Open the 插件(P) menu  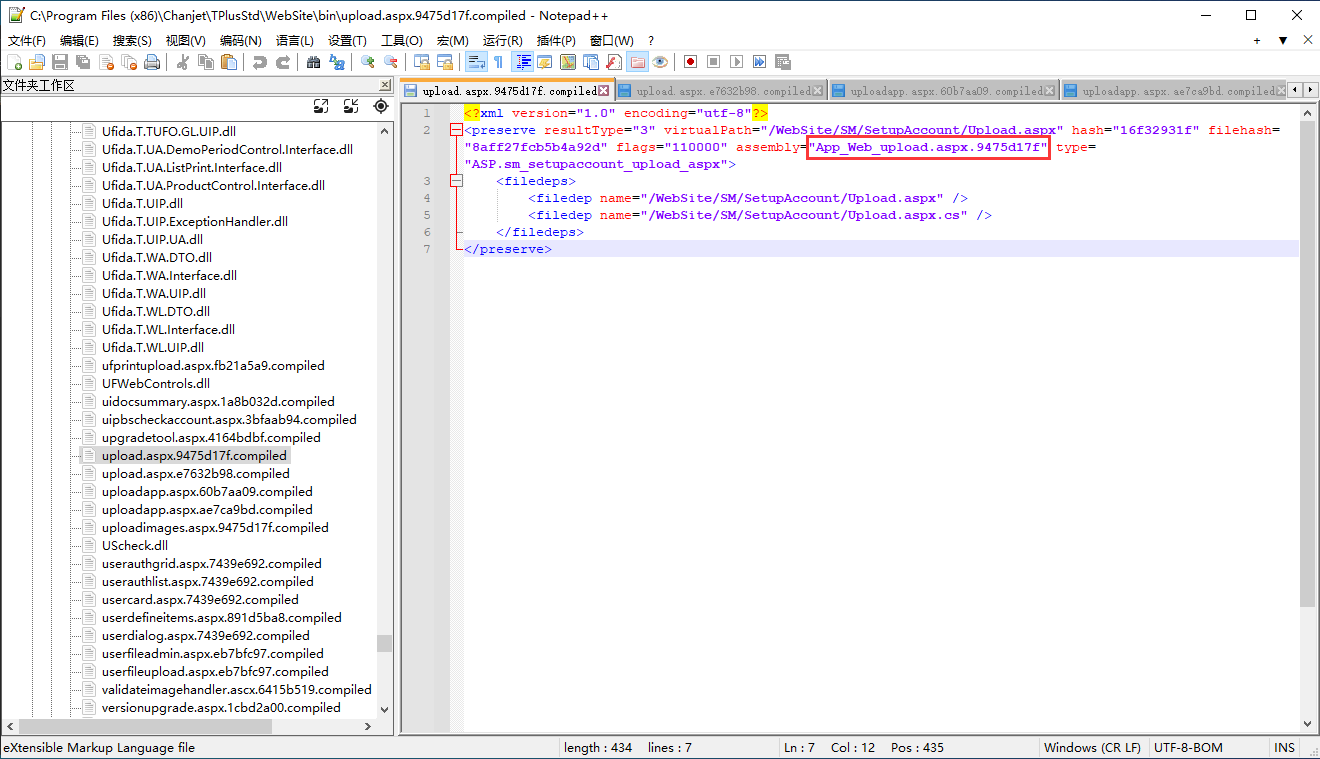tap(556, 40)
